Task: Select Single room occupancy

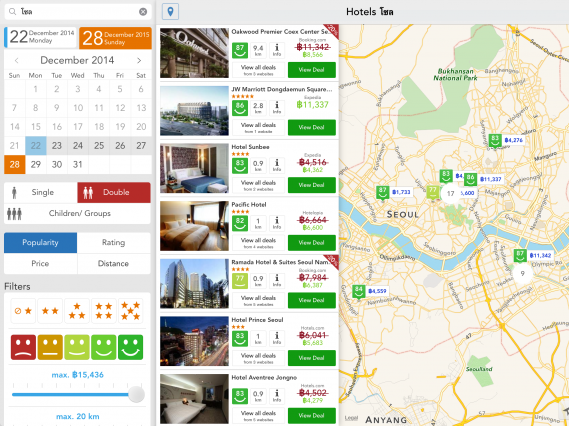Action: (x=41, y=192)
